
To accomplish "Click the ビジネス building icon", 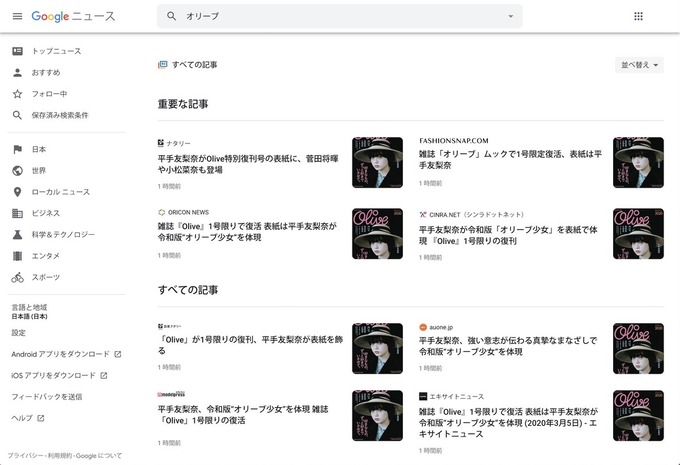I will click(17, 213).
